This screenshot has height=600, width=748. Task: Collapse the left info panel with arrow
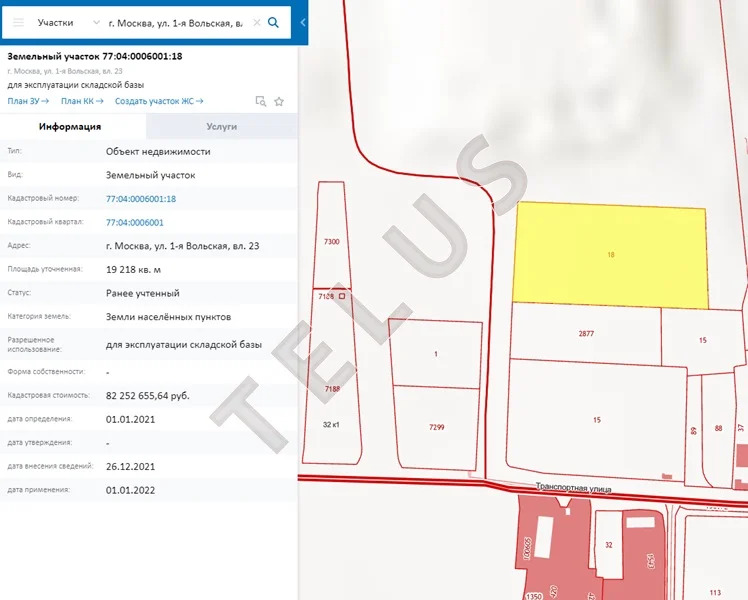pyautogui.click(x=303, y=22)
